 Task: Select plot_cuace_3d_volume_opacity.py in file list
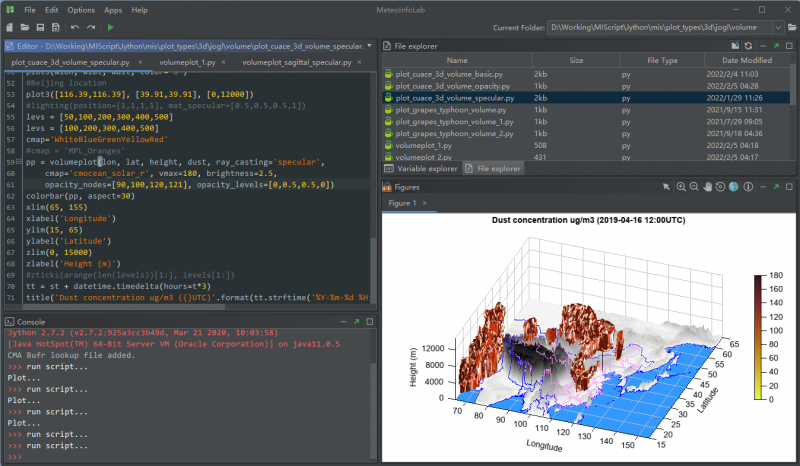pos(453,86)
